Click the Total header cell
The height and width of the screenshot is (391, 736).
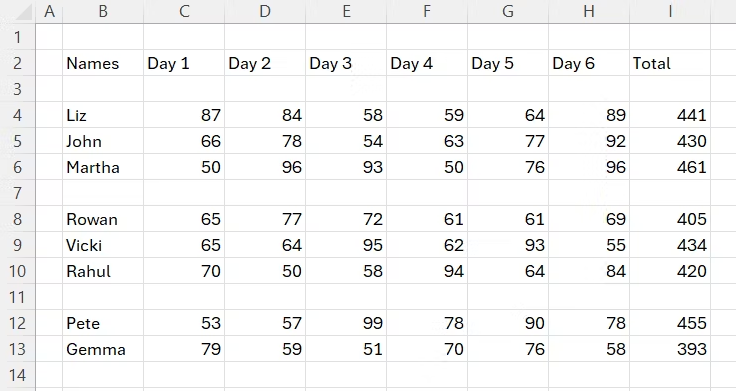point(670,63)
